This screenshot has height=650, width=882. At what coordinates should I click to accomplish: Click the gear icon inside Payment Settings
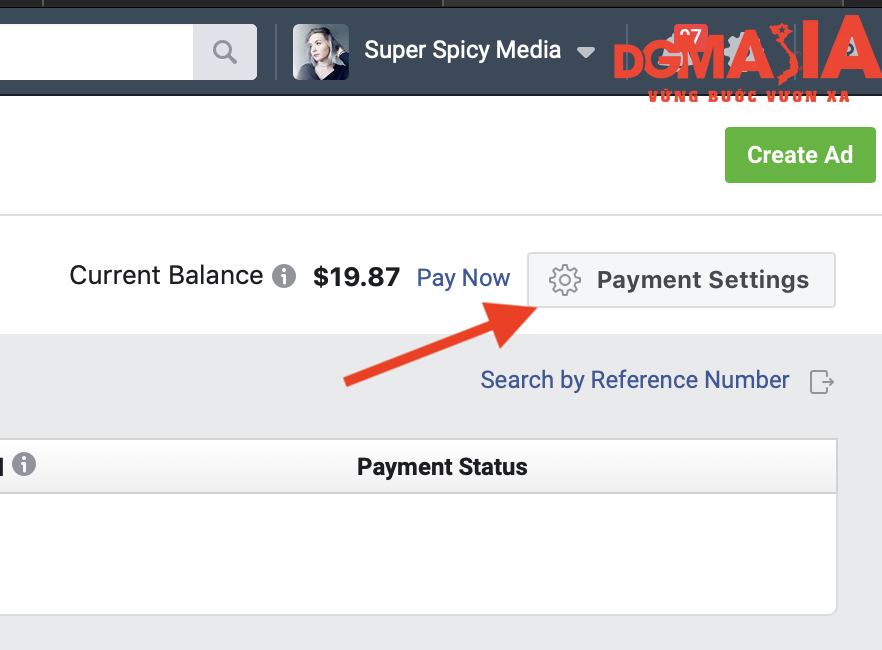pos(565,280)
